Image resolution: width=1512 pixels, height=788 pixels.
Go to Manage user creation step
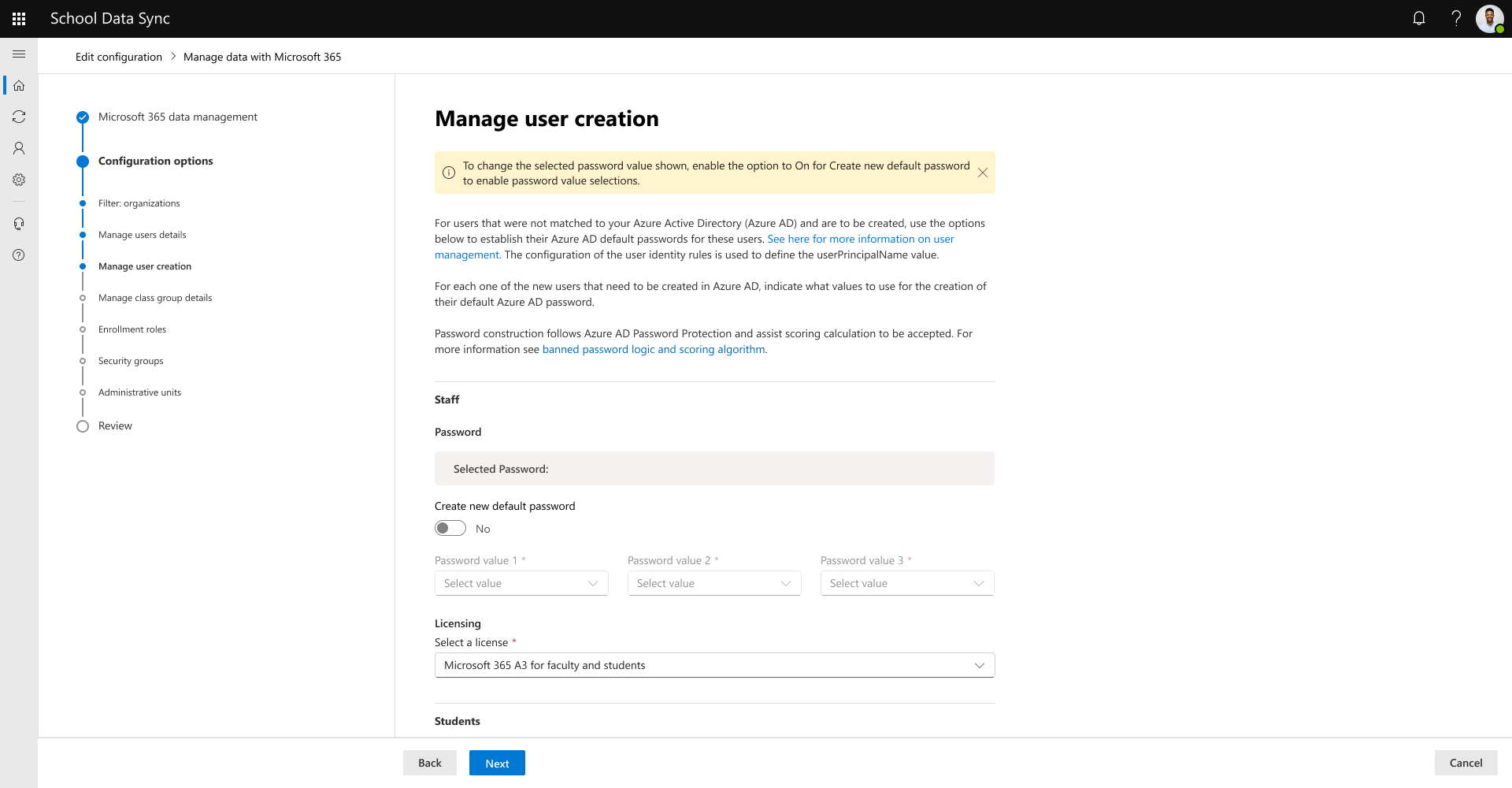pyautogui.click(x=145, y=266)
